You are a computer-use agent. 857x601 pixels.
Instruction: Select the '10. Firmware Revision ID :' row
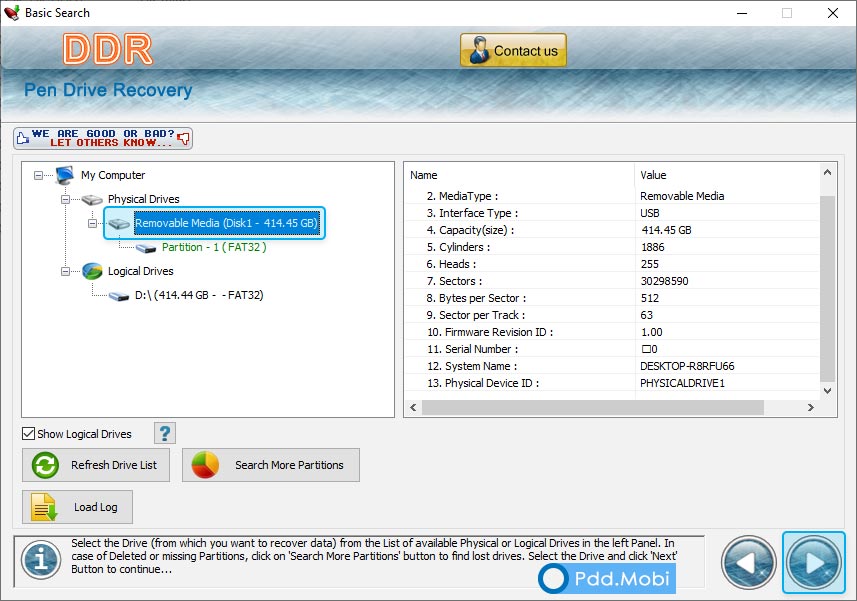tap(612, 332)
